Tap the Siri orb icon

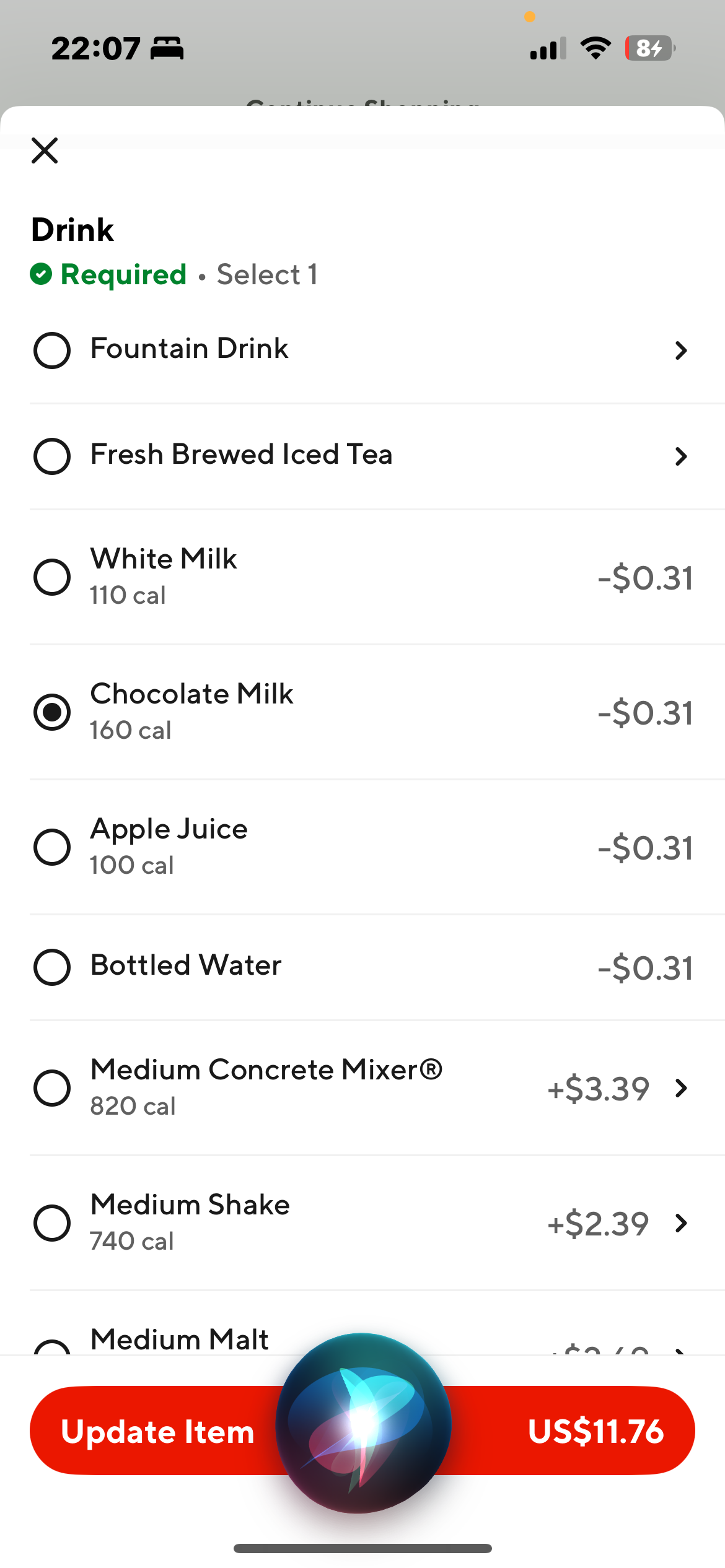coord(363,1422)
